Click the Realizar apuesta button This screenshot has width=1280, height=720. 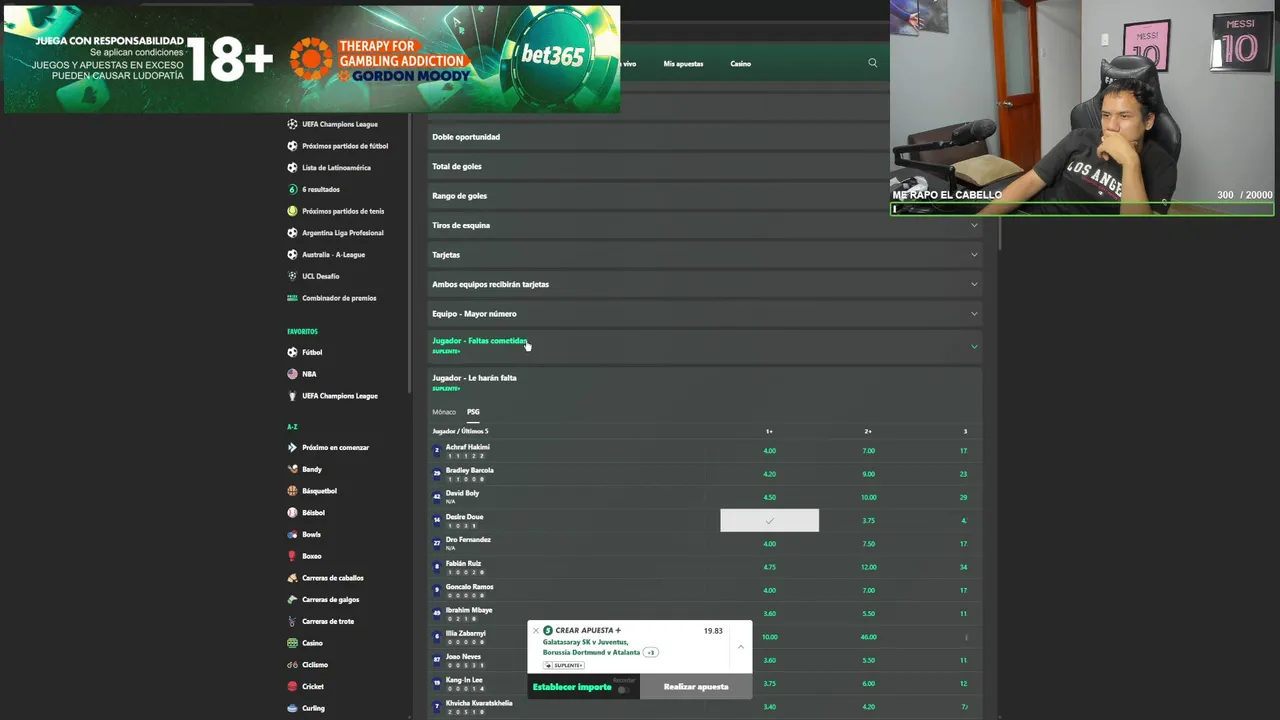coord(696,687)
